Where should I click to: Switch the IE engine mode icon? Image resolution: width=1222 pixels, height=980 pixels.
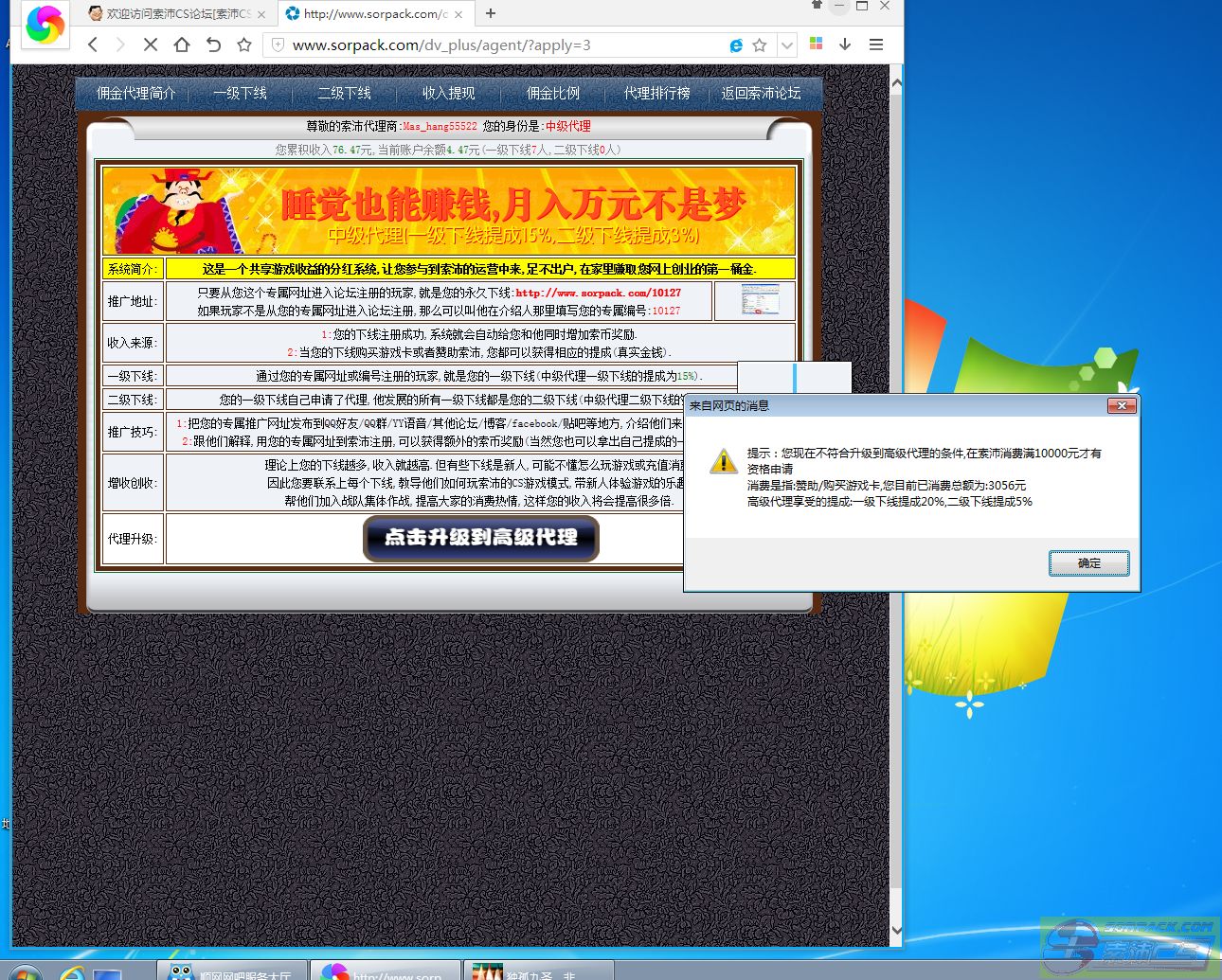(736, 45)
